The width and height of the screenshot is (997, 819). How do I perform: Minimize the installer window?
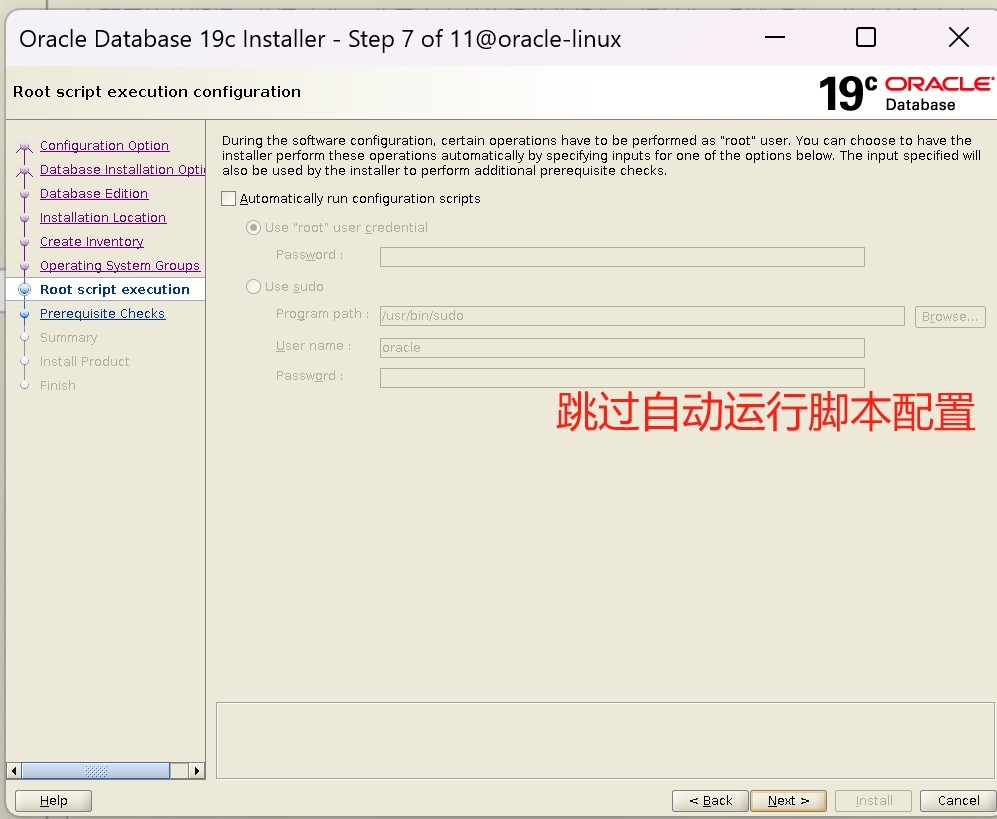pos(774,38)
